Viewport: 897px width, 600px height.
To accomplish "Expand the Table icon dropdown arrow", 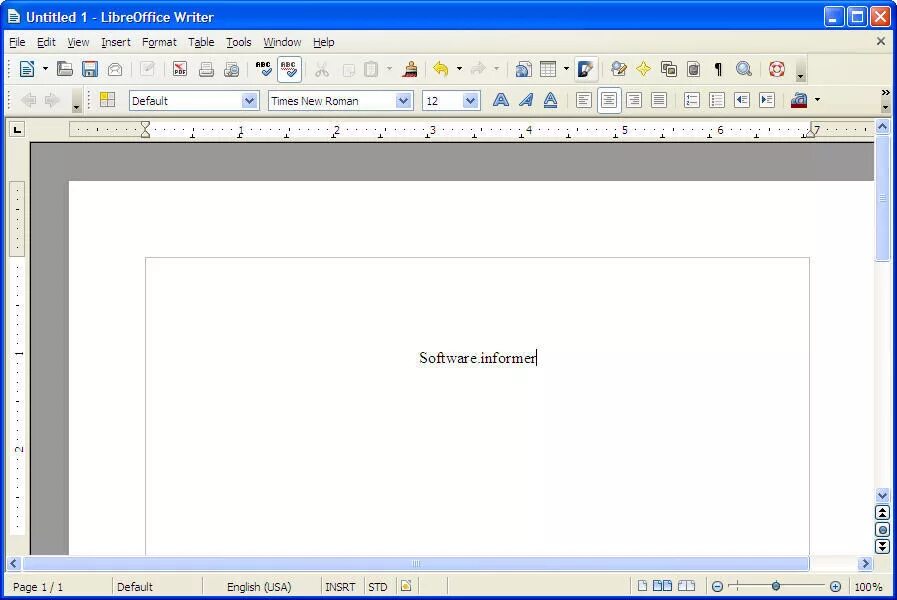I will [566, 69].
